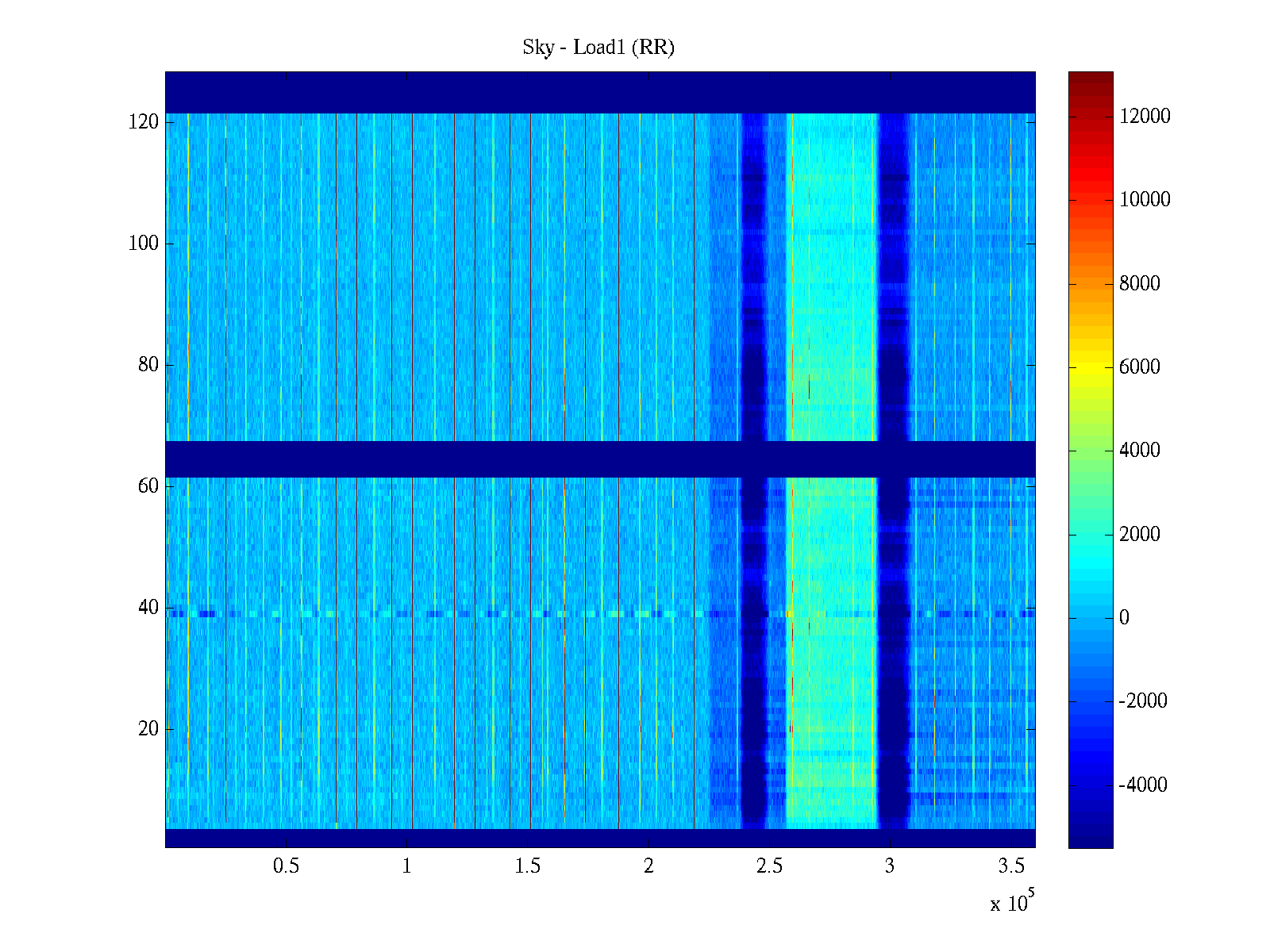Viewport: 1270px width, 952px height.
Task: Select the y-axis tick label 80
Action: 148,365
